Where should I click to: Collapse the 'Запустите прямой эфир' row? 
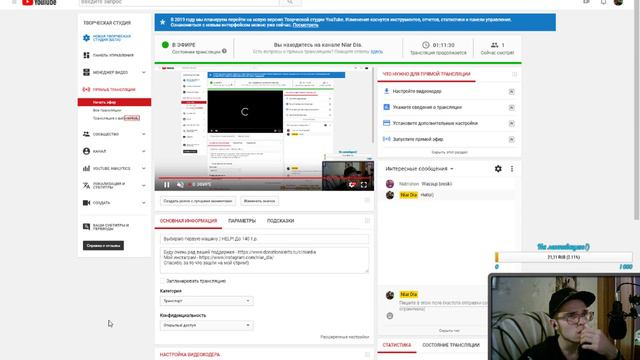tap(511, 139)
